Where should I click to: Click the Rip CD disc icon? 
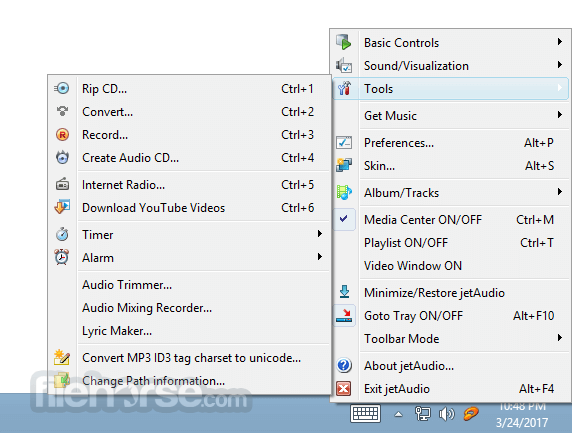[62, 89]
